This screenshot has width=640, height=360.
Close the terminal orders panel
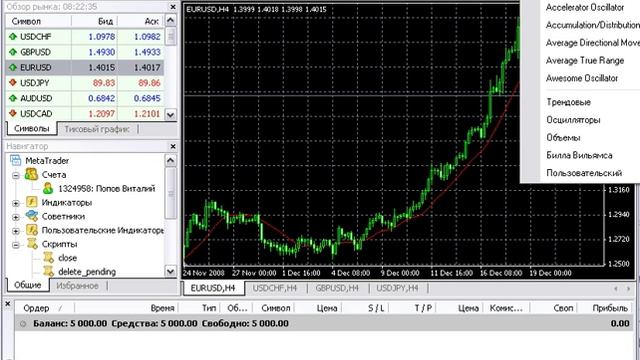tap(7, 304)
